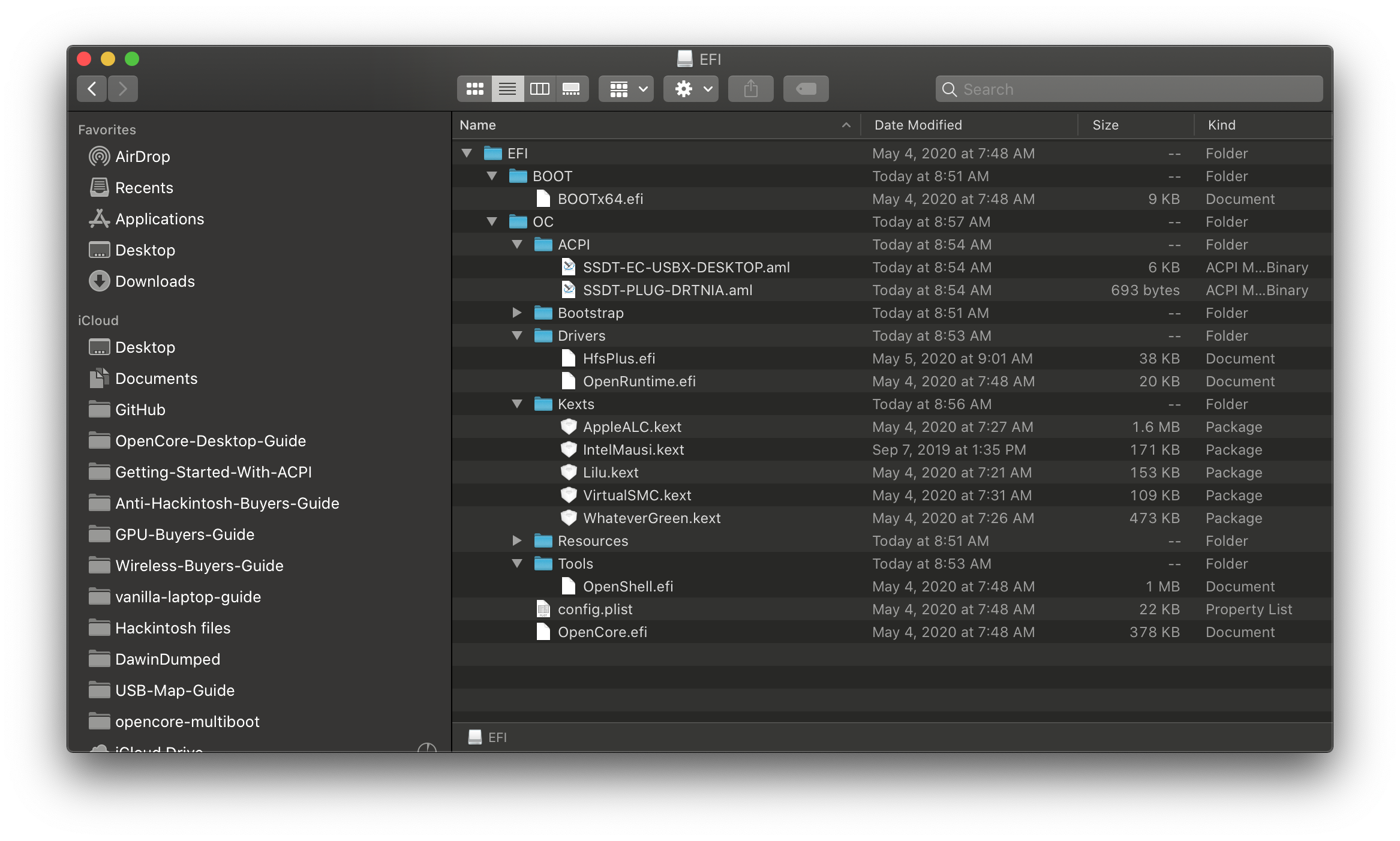Open Downloads in the Favorites sidebar
Screen dimensions: 1400x841
tap(154, 281)
